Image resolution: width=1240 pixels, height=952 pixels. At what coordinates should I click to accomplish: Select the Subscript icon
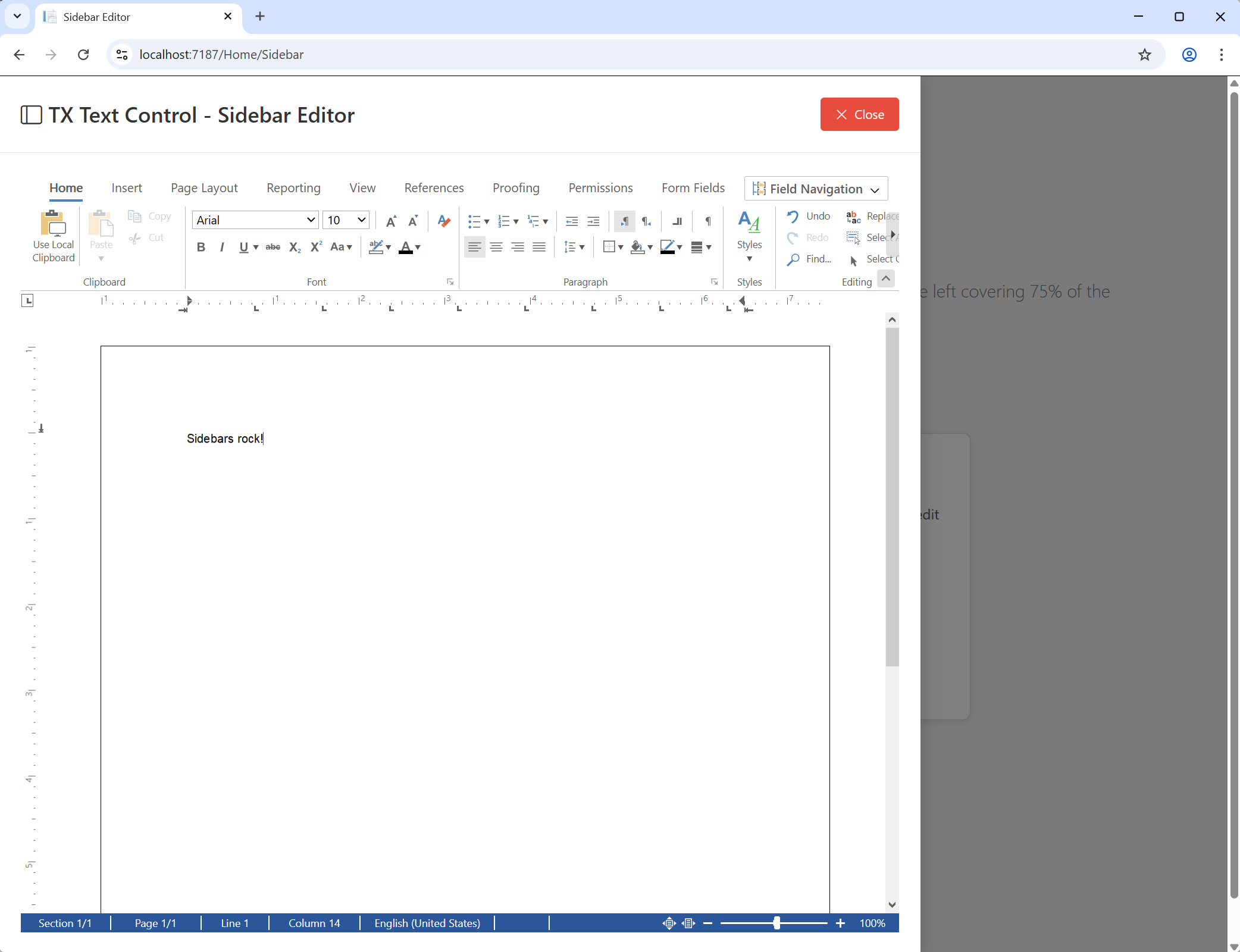coord(294,247)
